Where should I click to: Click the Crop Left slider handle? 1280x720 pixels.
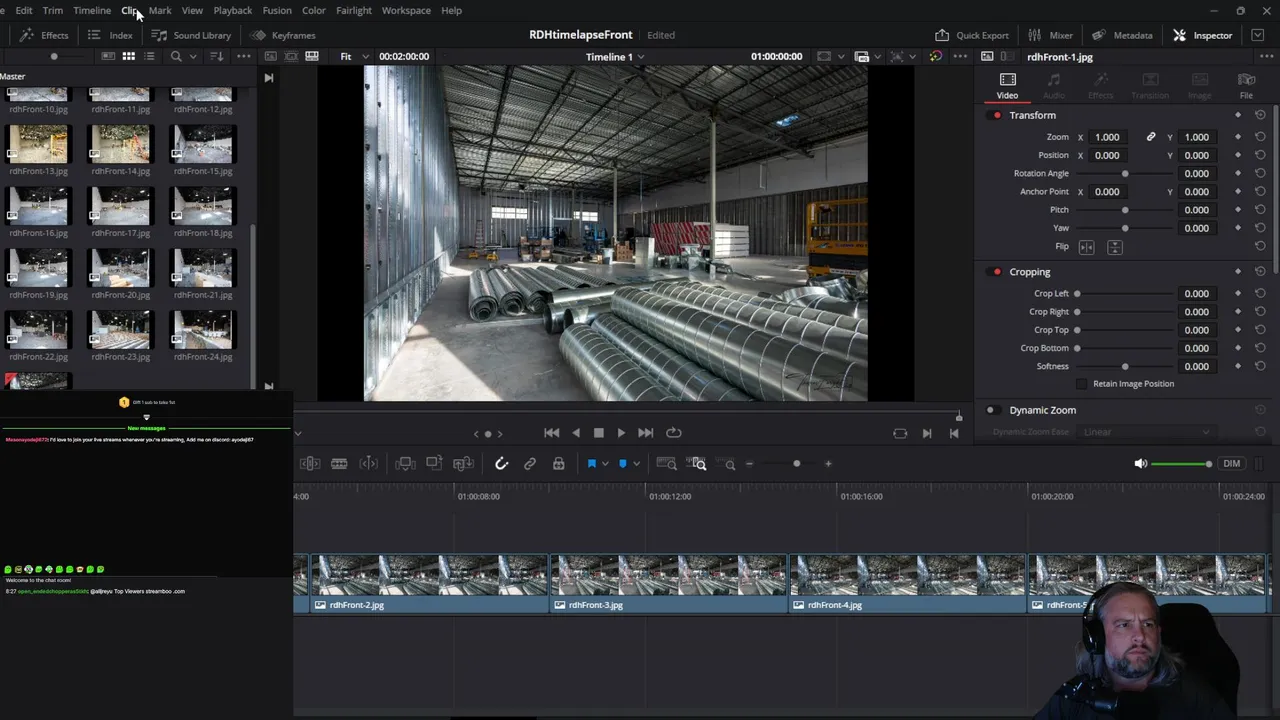pos(1077,294)
